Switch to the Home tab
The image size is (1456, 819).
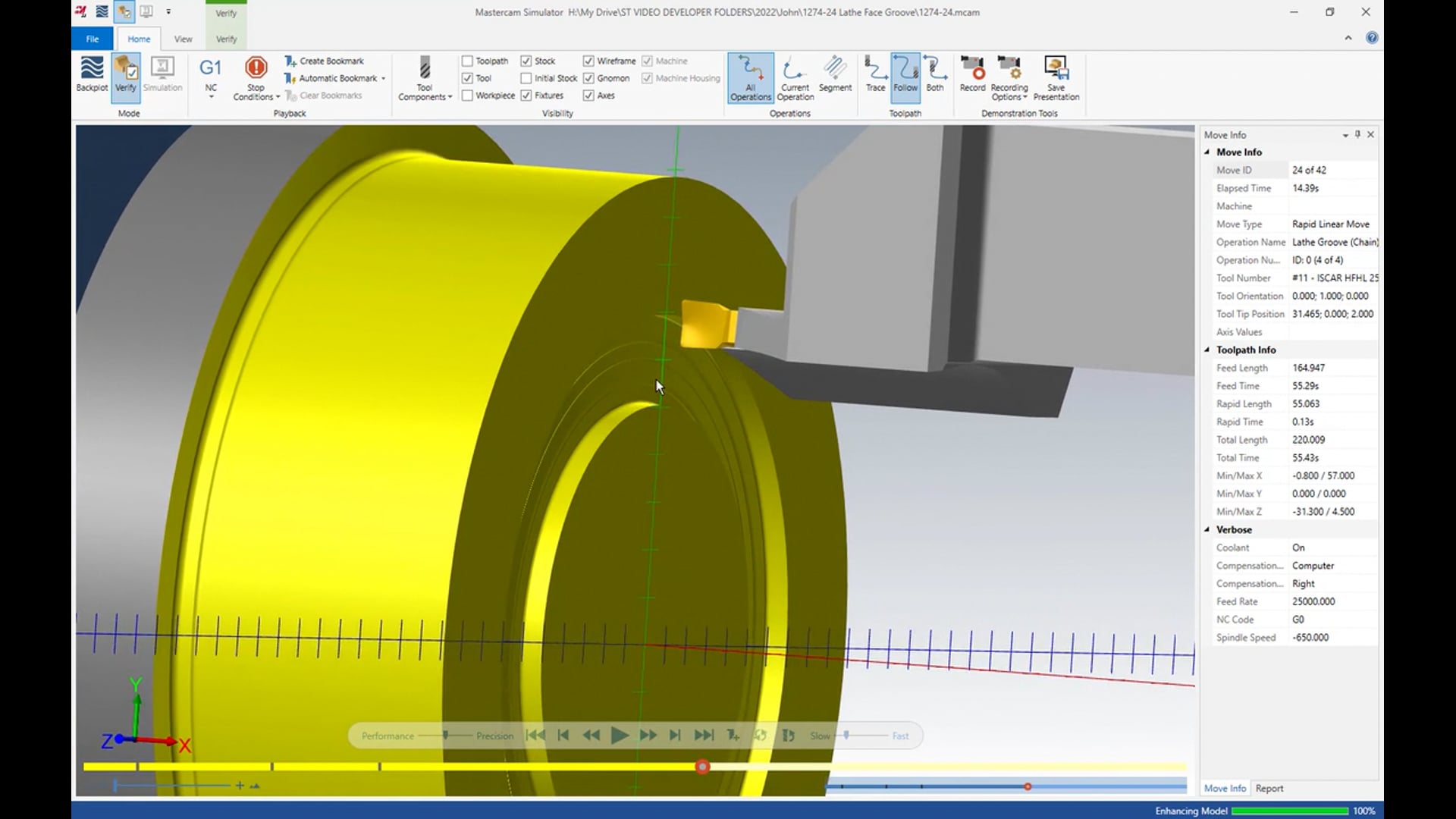[x=139, y=39]
